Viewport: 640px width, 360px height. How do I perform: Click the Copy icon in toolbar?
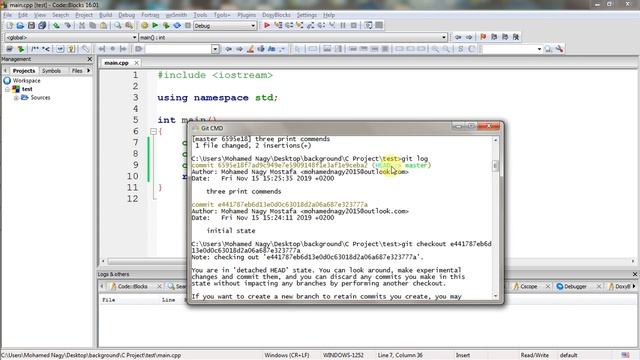[93, 25]
